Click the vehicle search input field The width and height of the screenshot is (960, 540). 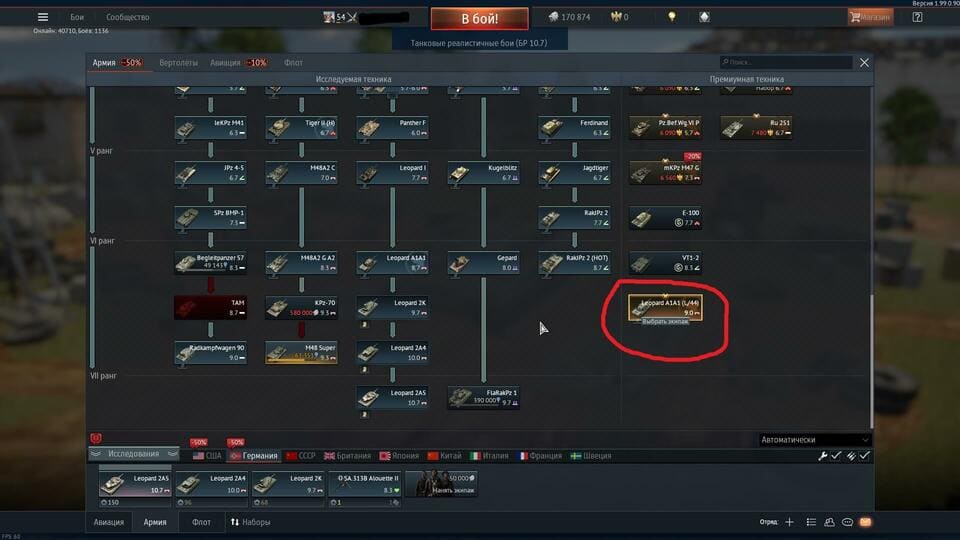786,62
